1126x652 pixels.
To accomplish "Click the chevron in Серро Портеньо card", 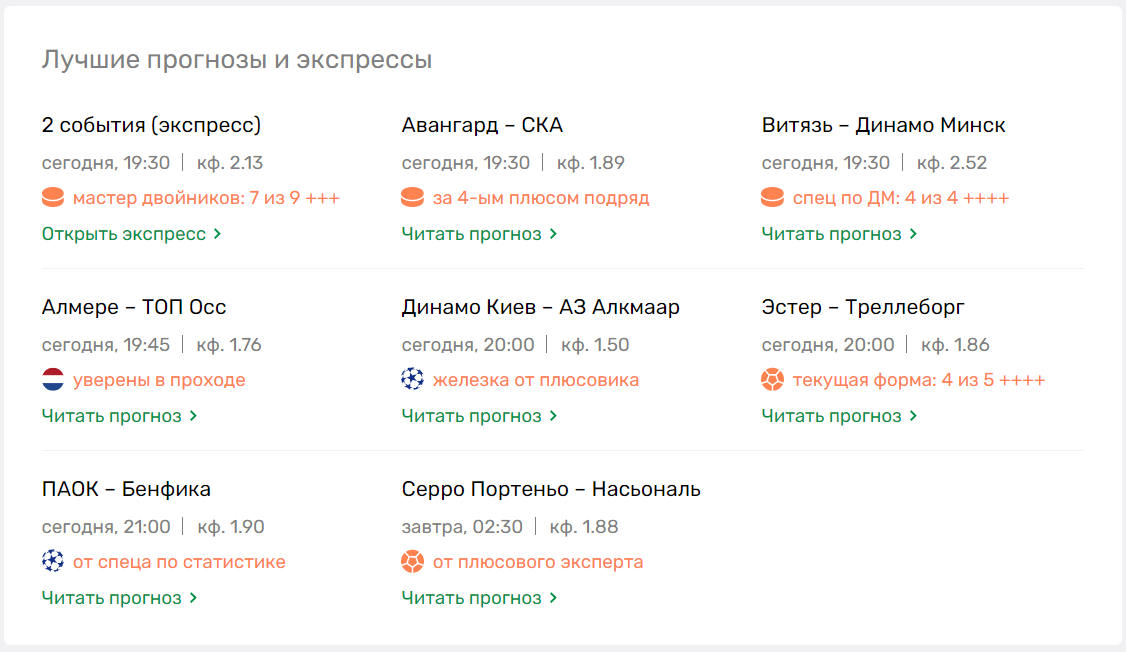I will pos(551,597).
